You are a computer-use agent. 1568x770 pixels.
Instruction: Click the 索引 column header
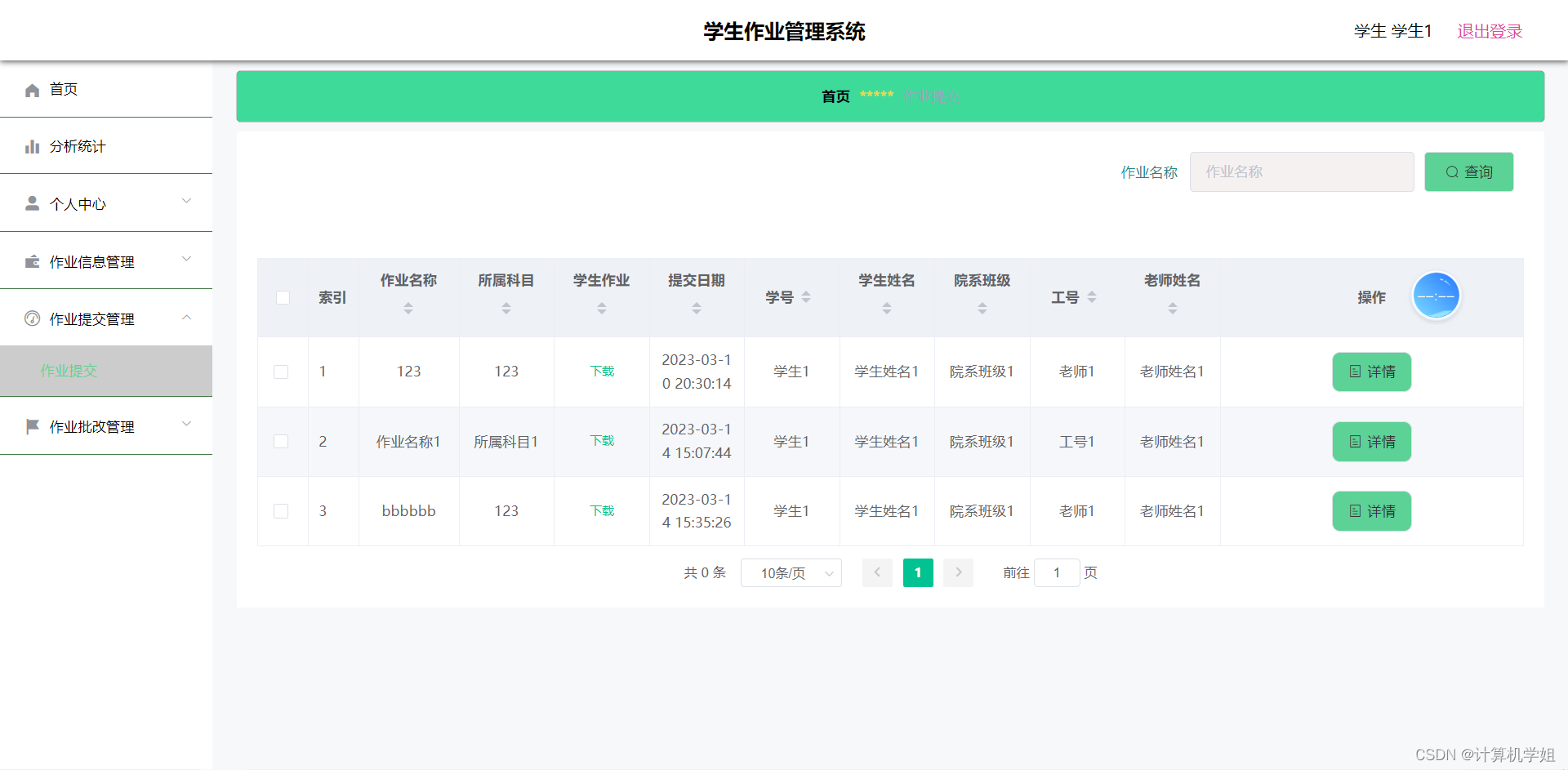tap(332, 297)
